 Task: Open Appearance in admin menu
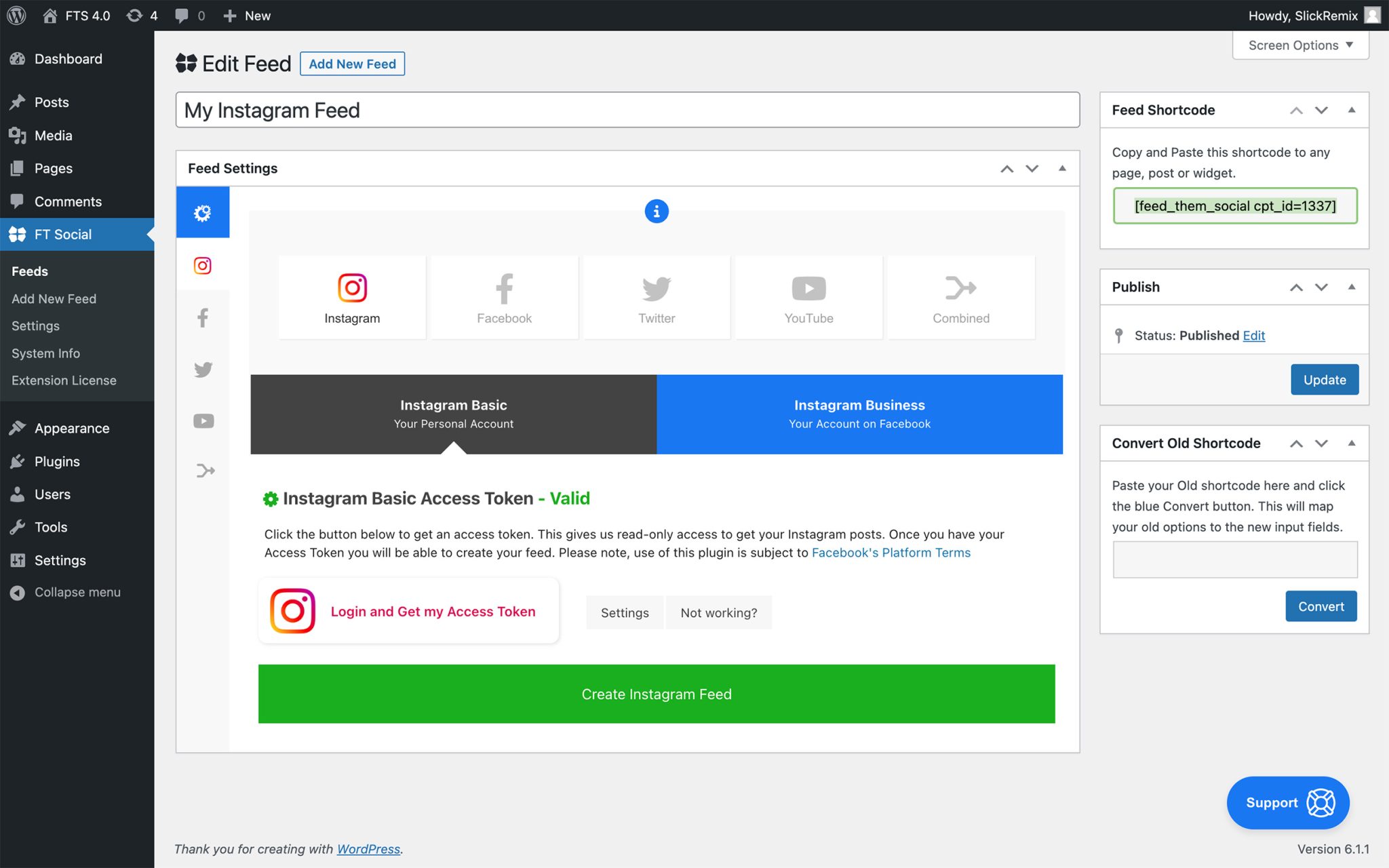click(77, 429)
